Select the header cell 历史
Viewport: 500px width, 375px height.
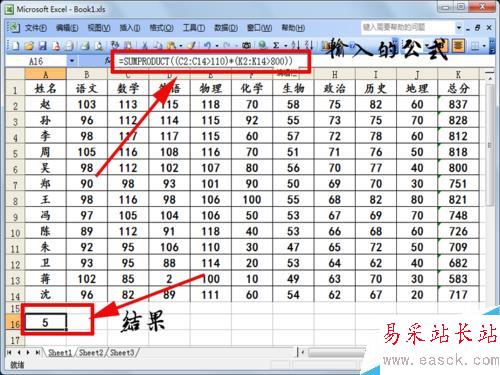coord(376,88)
